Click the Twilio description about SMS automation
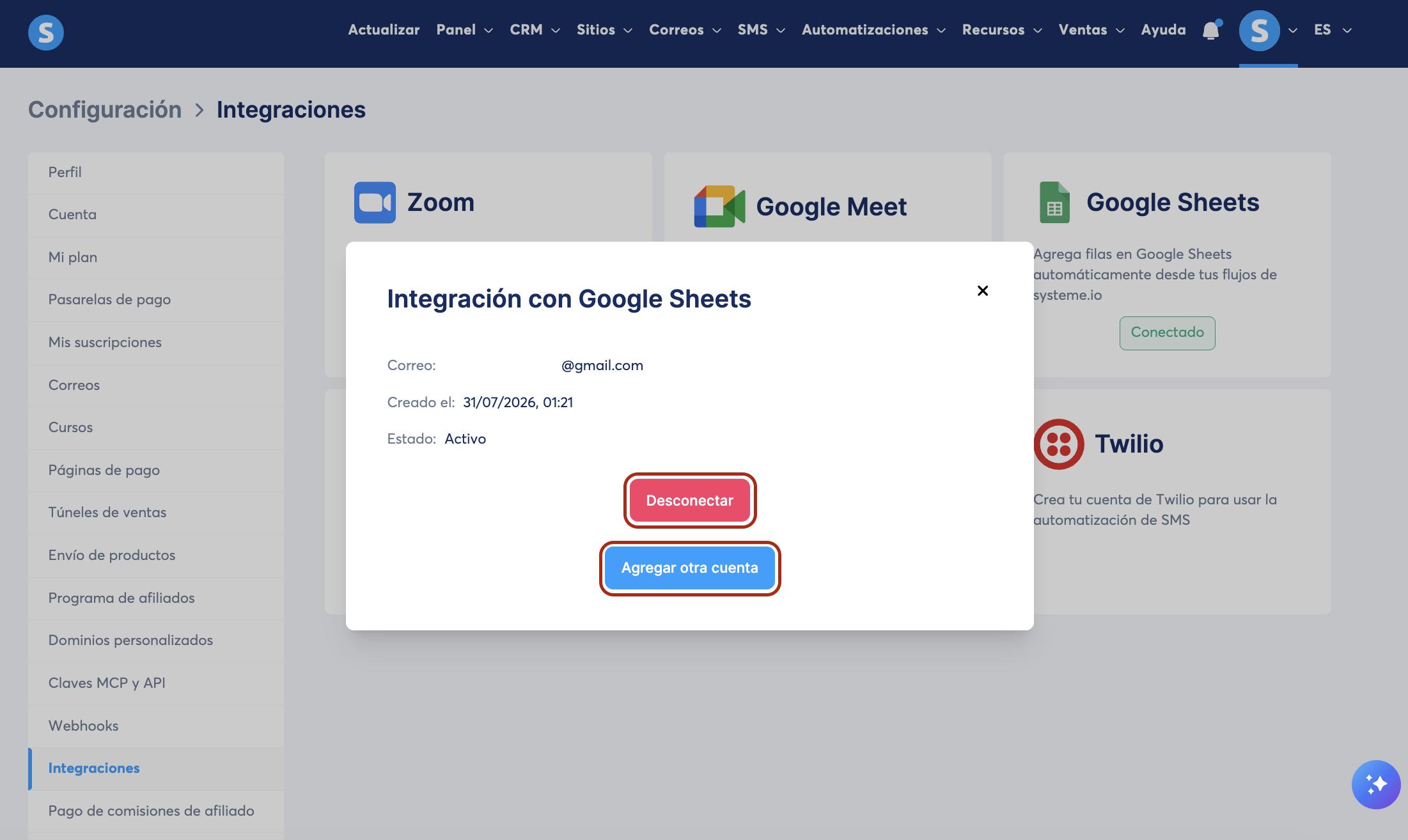The image size is (1408, 840). [1155, 510]
